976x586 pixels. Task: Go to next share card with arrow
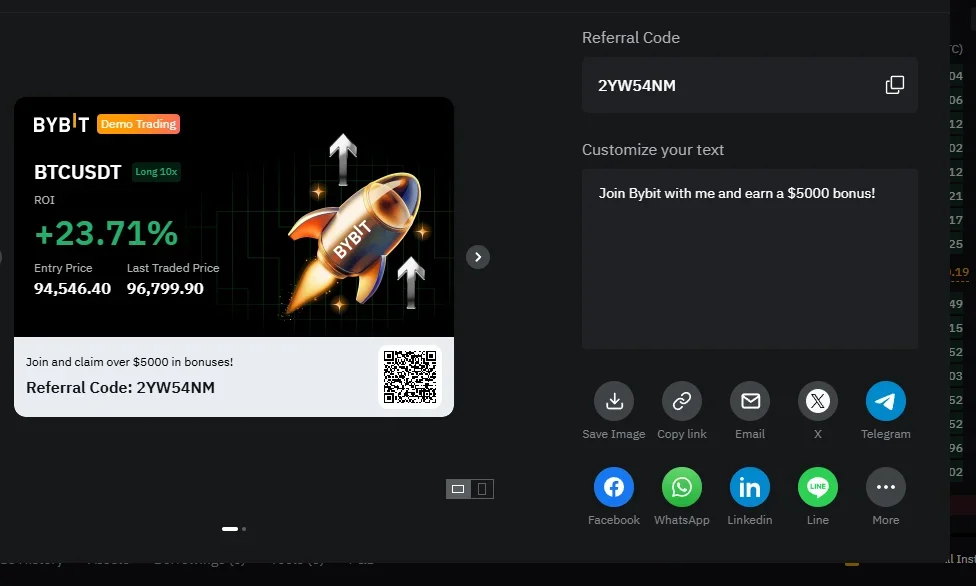click(x=478, y=257)
